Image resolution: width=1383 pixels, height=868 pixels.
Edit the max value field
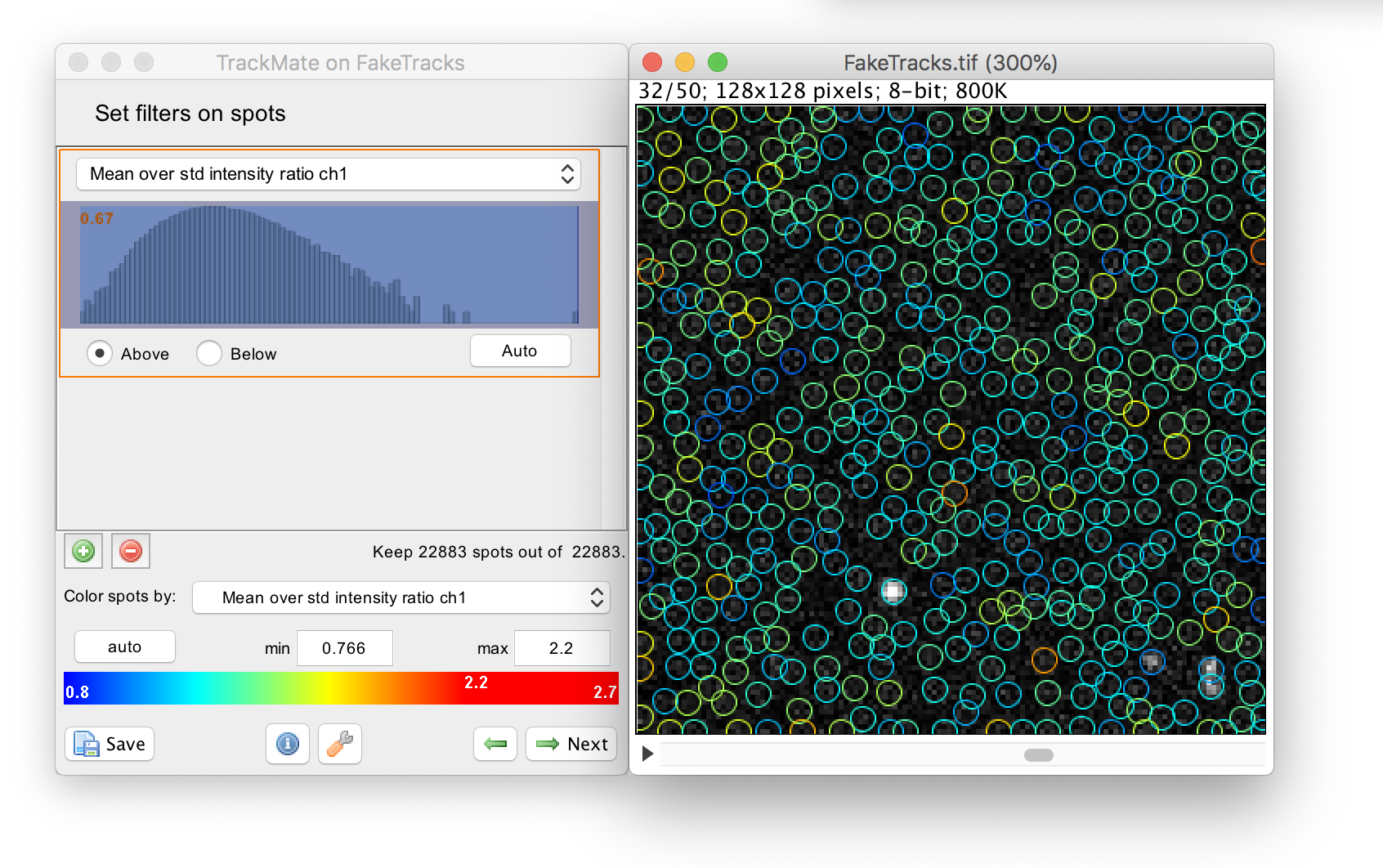pyautogui.click(x=562, y=648)
